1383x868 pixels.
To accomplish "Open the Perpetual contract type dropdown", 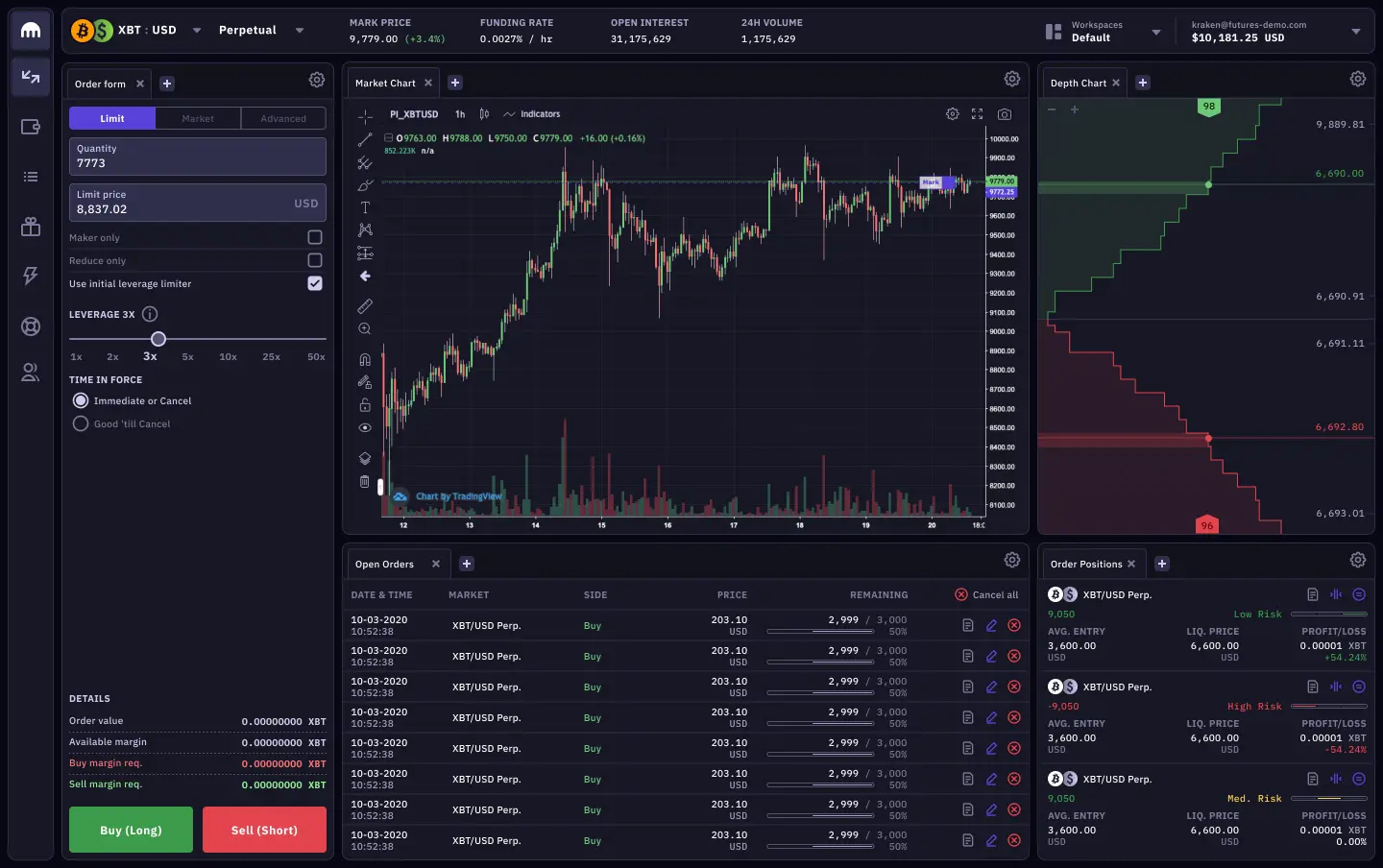I will pos(300,31).
